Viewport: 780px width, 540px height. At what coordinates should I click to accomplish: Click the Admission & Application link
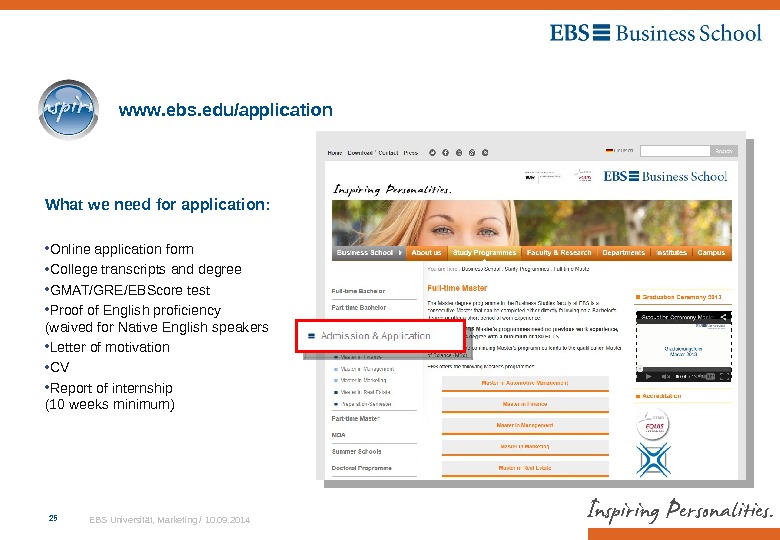376,336
